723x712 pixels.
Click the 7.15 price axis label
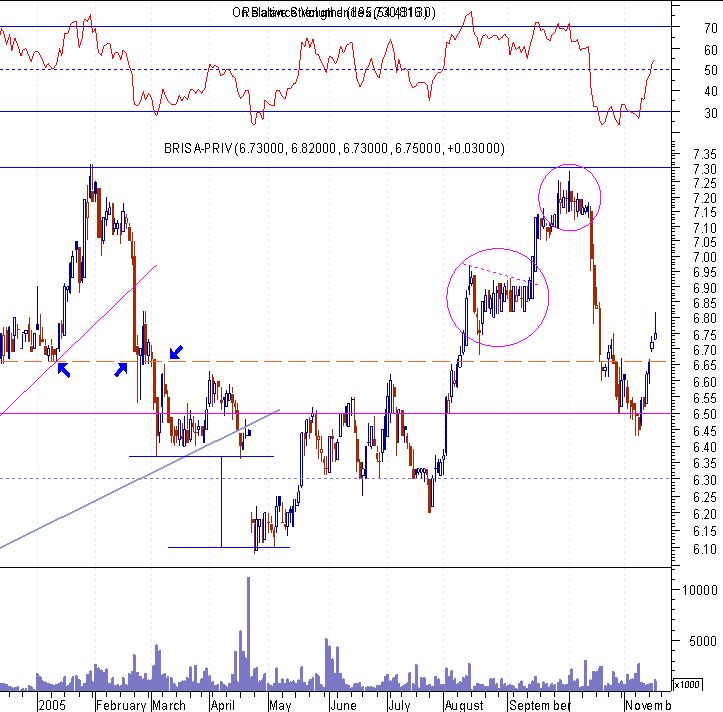point(705,213)
